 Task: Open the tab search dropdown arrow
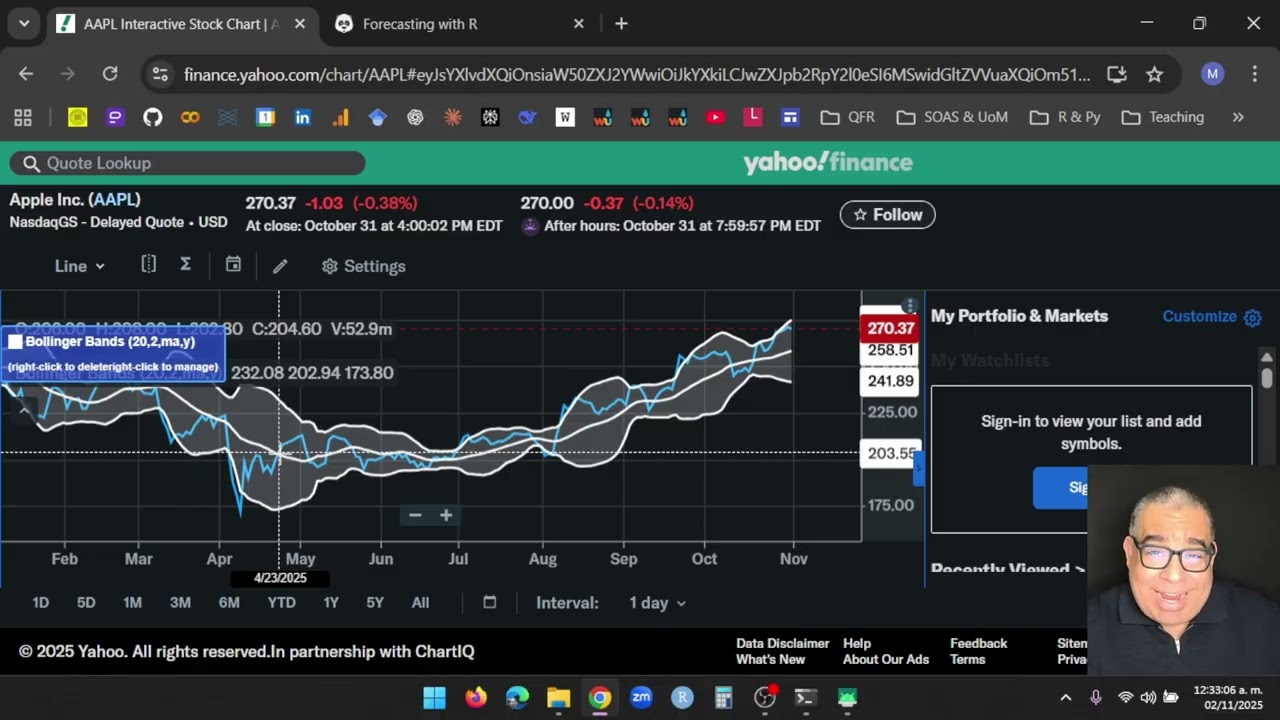24,24
